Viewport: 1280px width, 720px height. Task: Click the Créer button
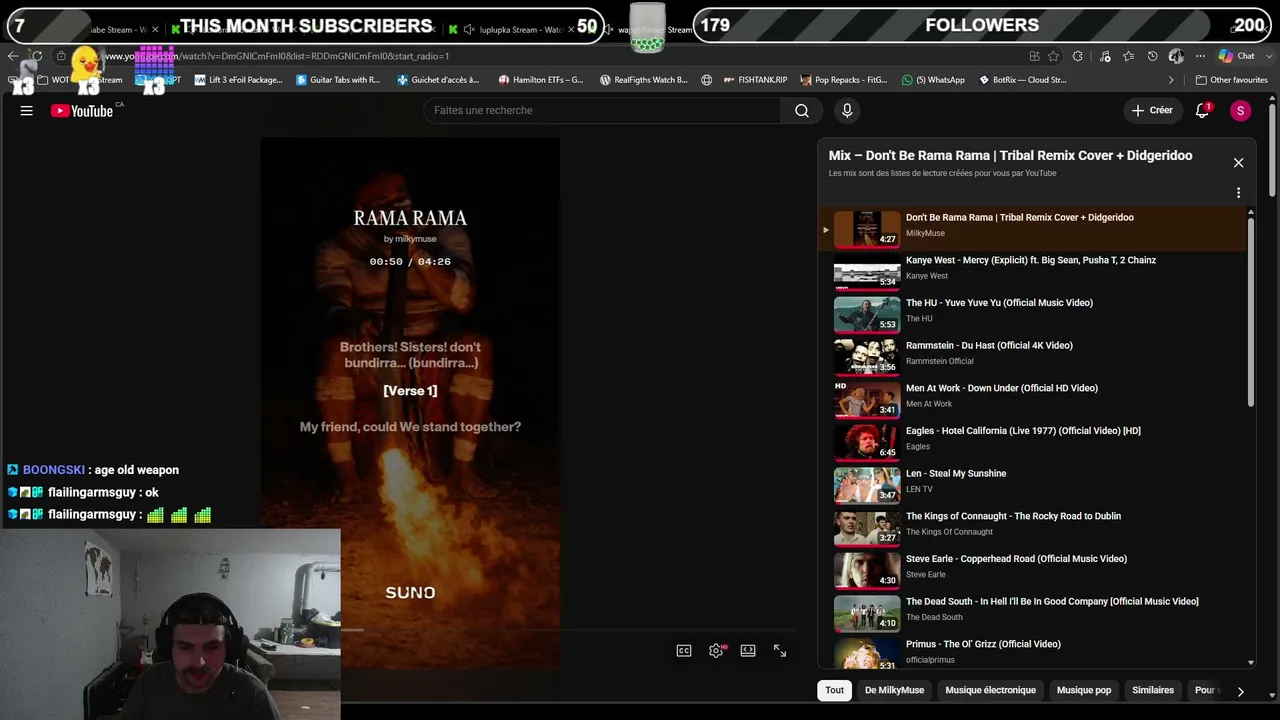click(1151, 111)
